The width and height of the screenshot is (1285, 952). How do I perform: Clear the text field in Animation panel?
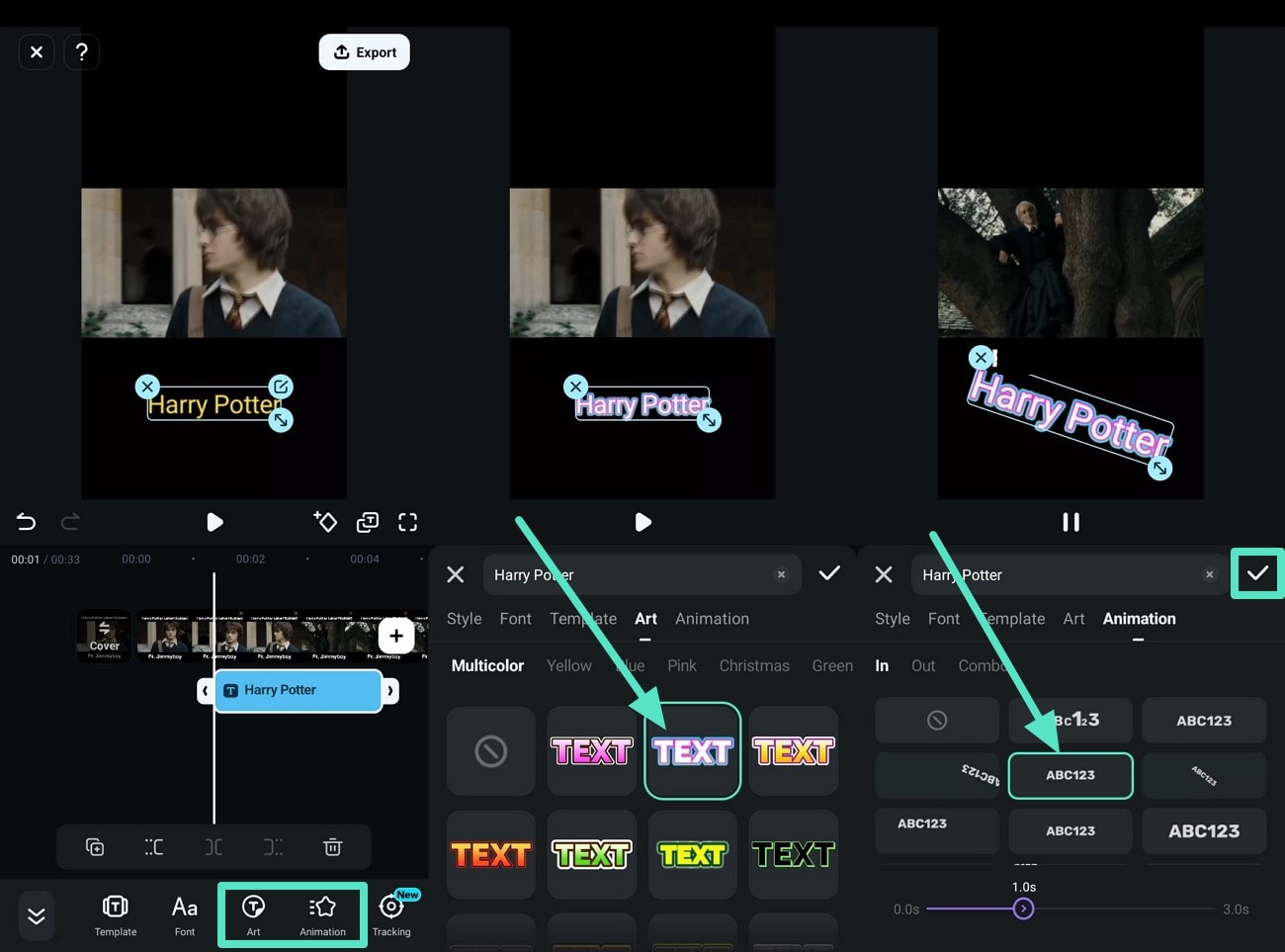point(1209,574)
